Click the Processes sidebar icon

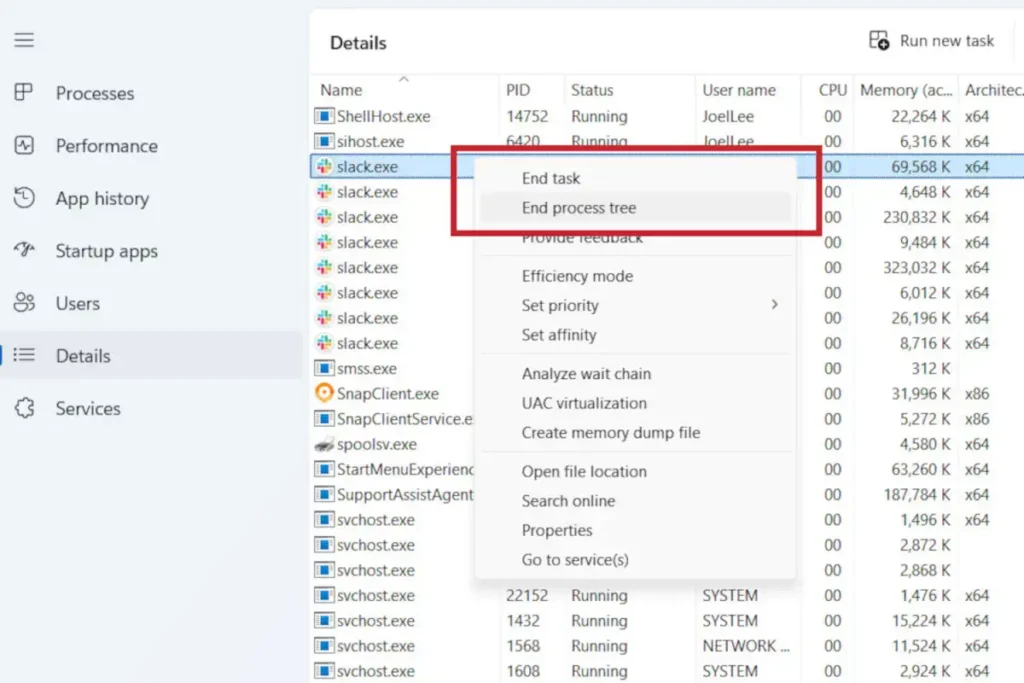coord(24,93)
